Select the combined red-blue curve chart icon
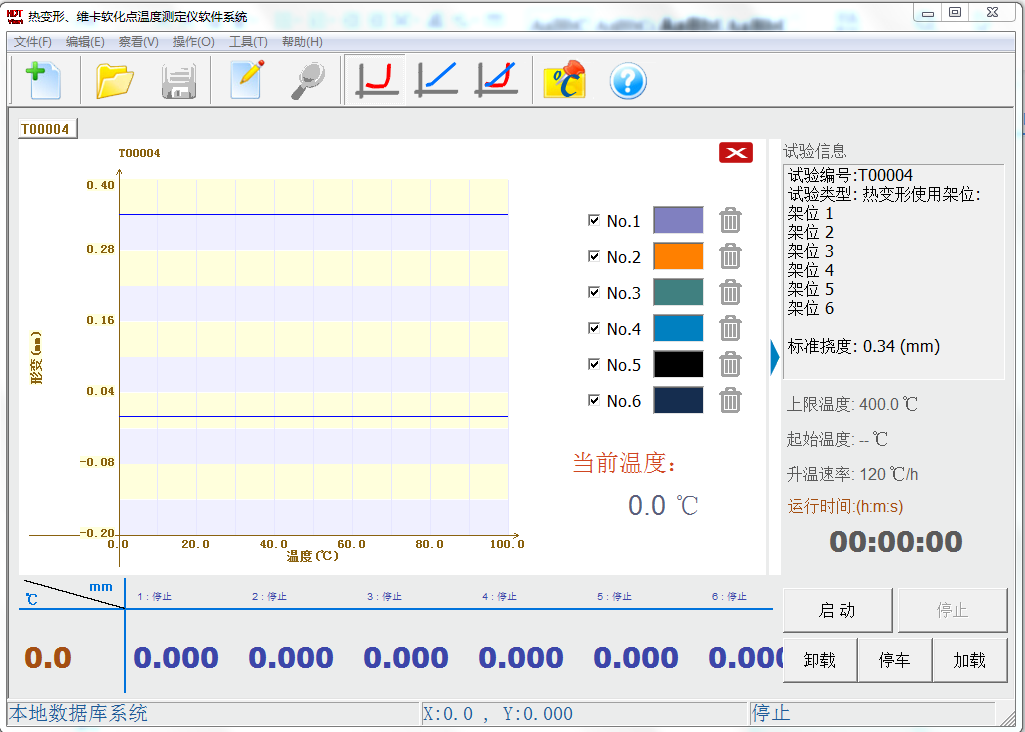Screen dimensions: 1025x732 497,80
